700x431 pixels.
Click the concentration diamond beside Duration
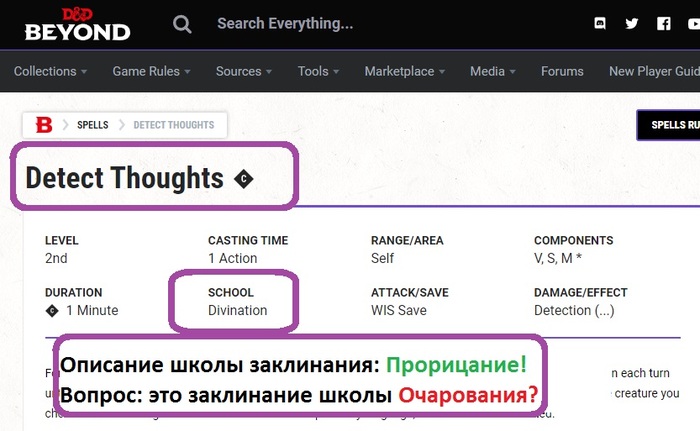(52, 311)
